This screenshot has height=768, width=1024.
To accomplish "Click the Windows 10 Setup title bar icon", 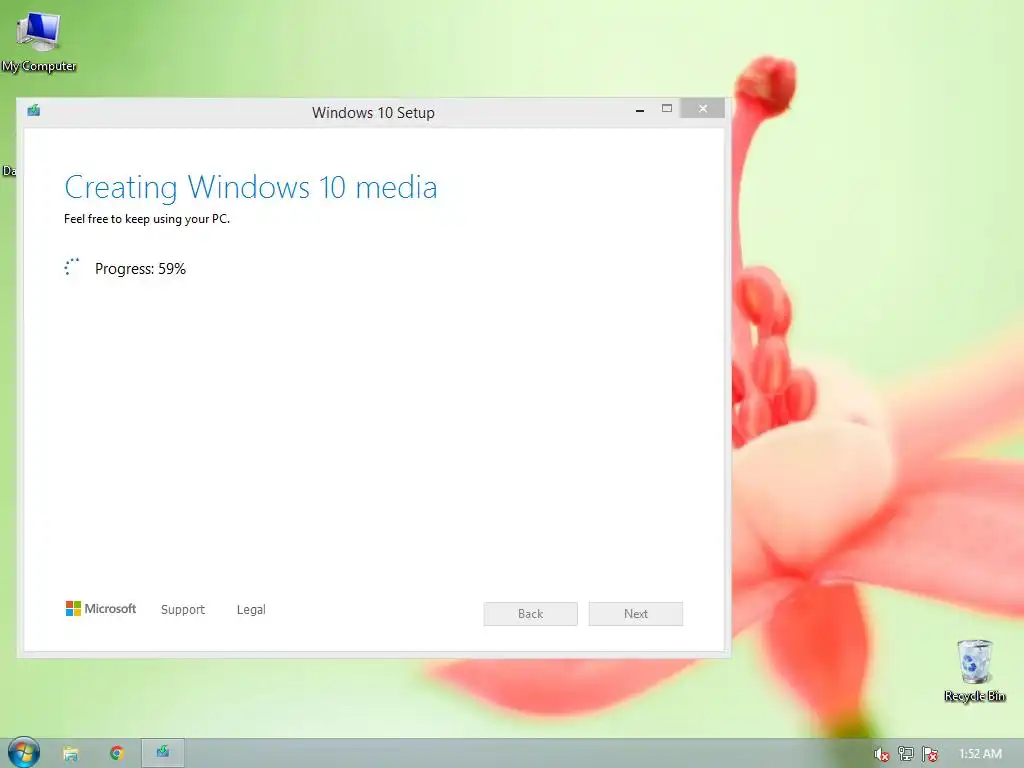I will [34, 110].
